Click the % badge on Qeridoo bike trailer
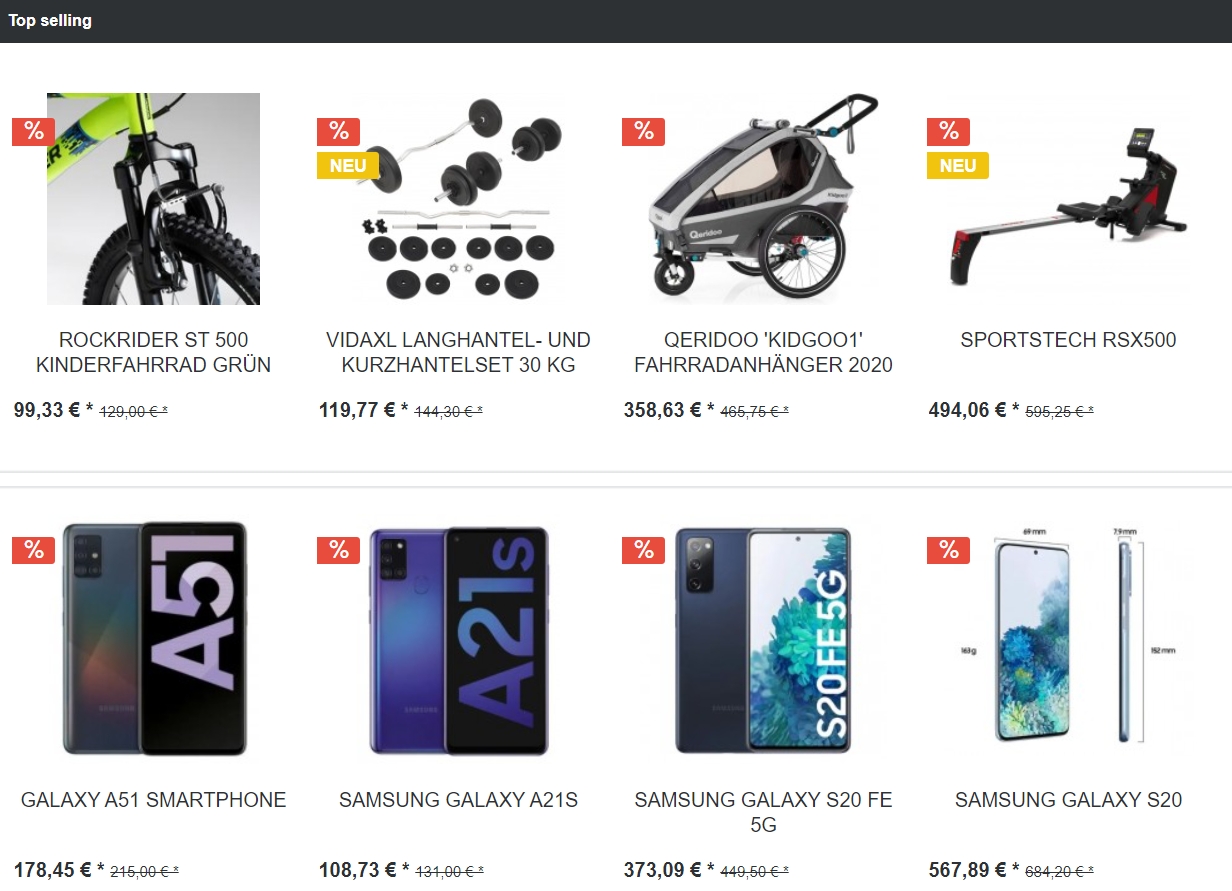Screen dimensions: 1232x891 click(643, 131)
